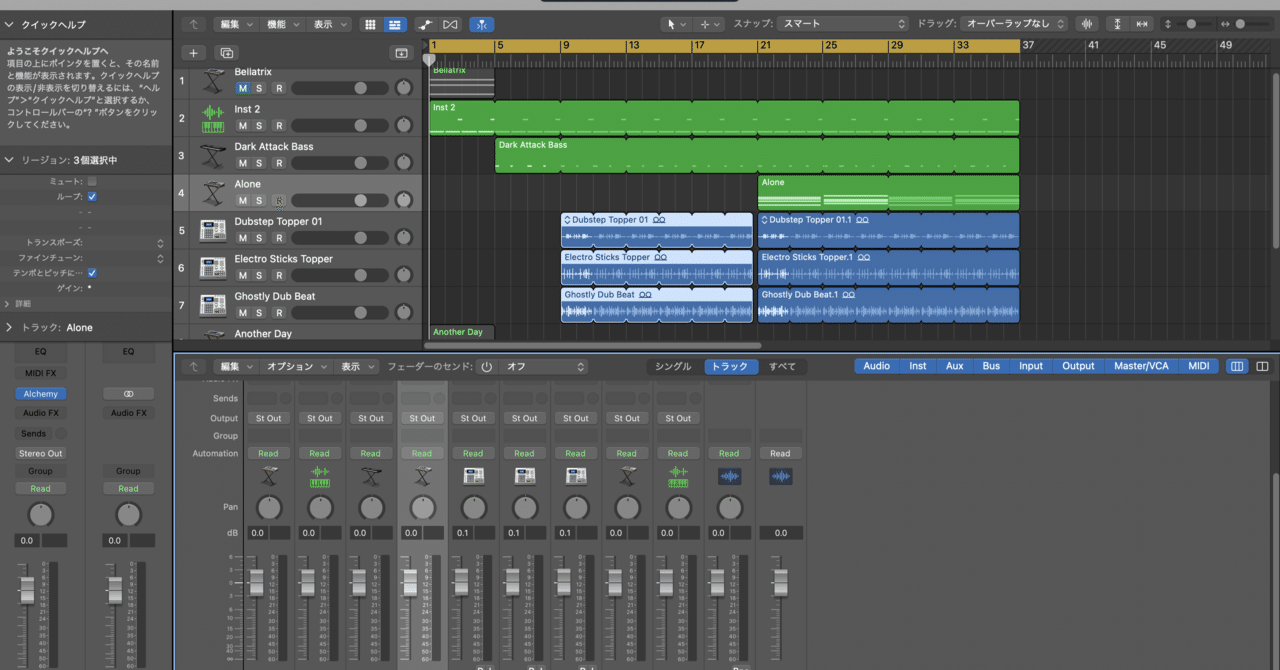Collapse the リージョン: 3個選択中 inspector section

(8, 158)
